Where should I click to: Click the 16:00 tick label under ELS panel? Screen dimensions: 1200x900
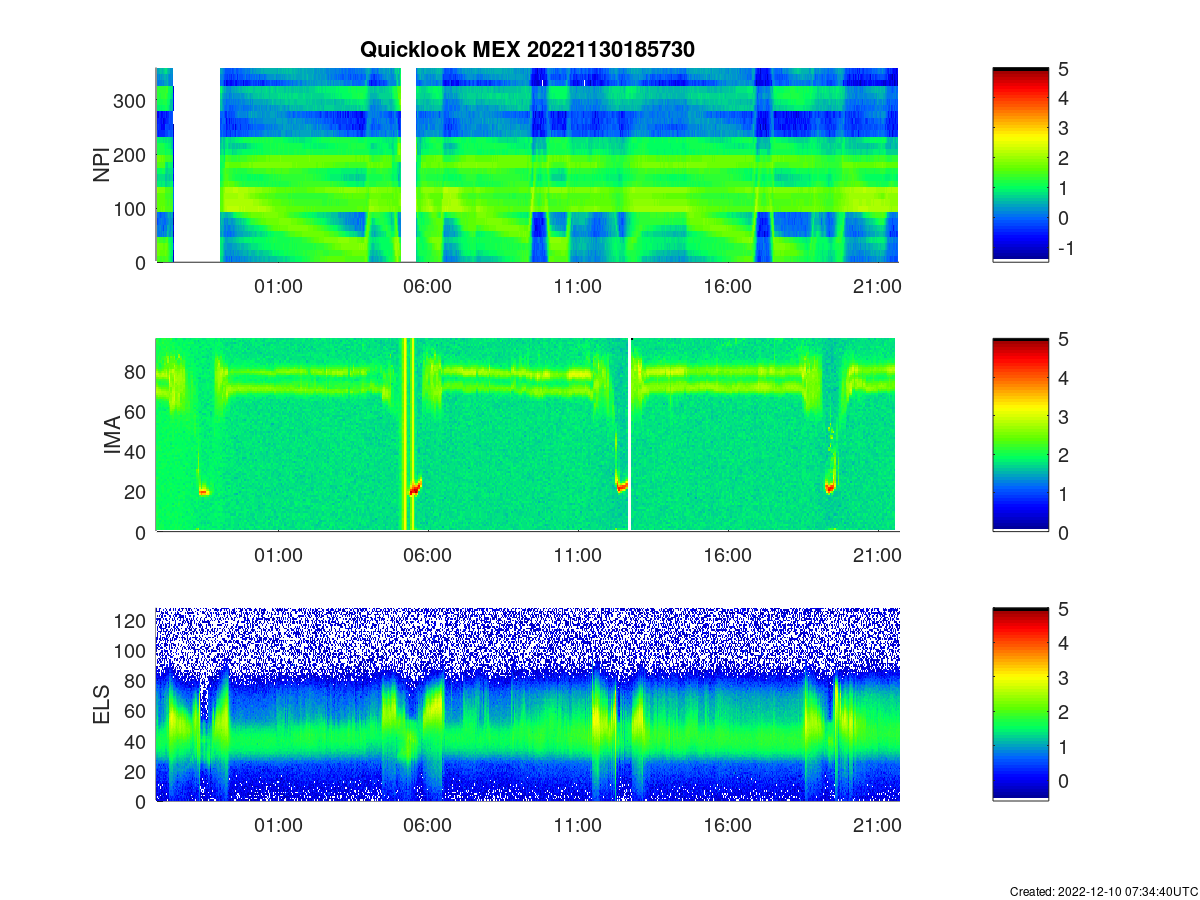coord(727,825)
